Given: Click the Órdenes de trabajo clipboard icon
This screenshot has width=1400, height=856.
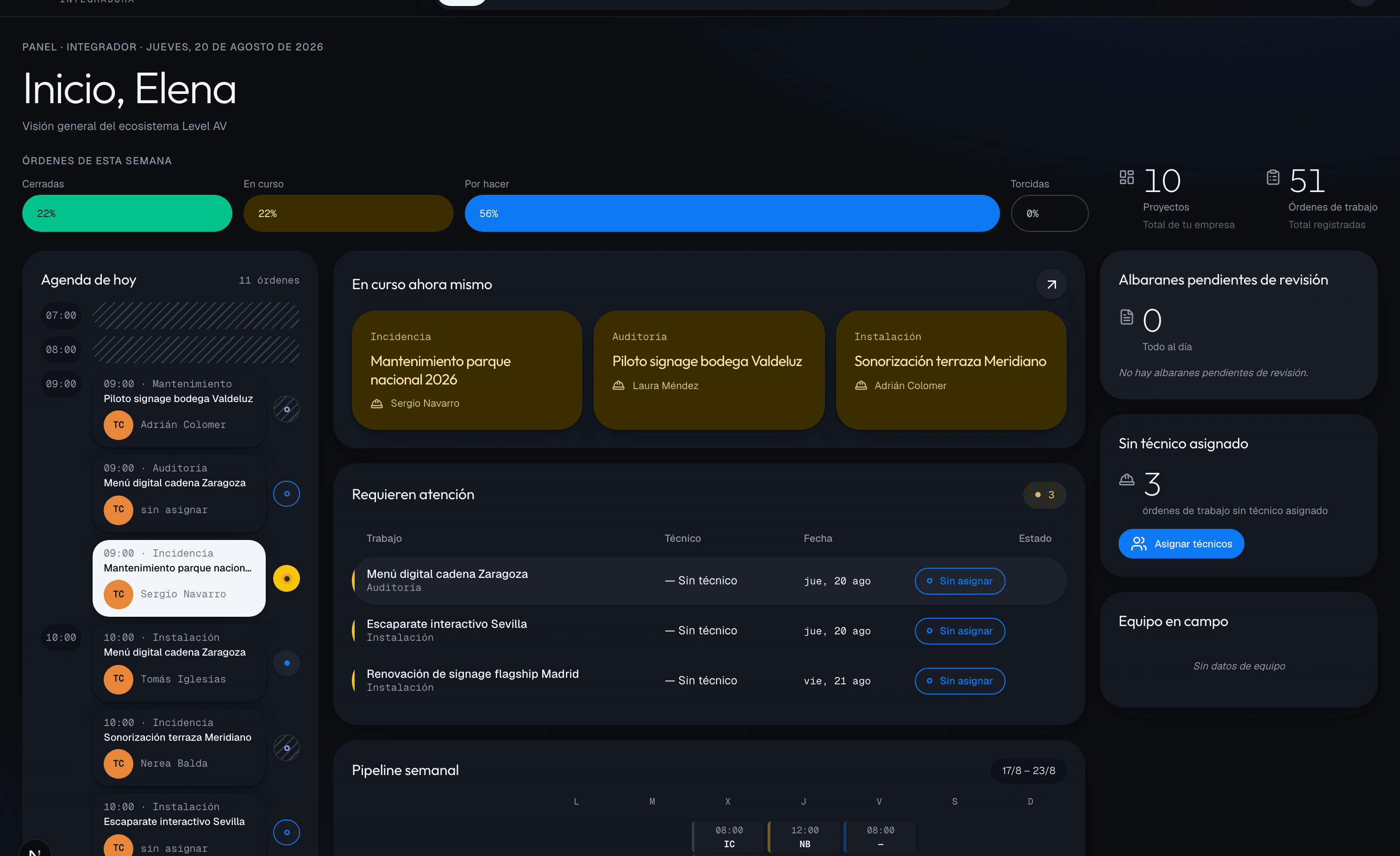Looking at the screenshot, I should (1273, 177).
